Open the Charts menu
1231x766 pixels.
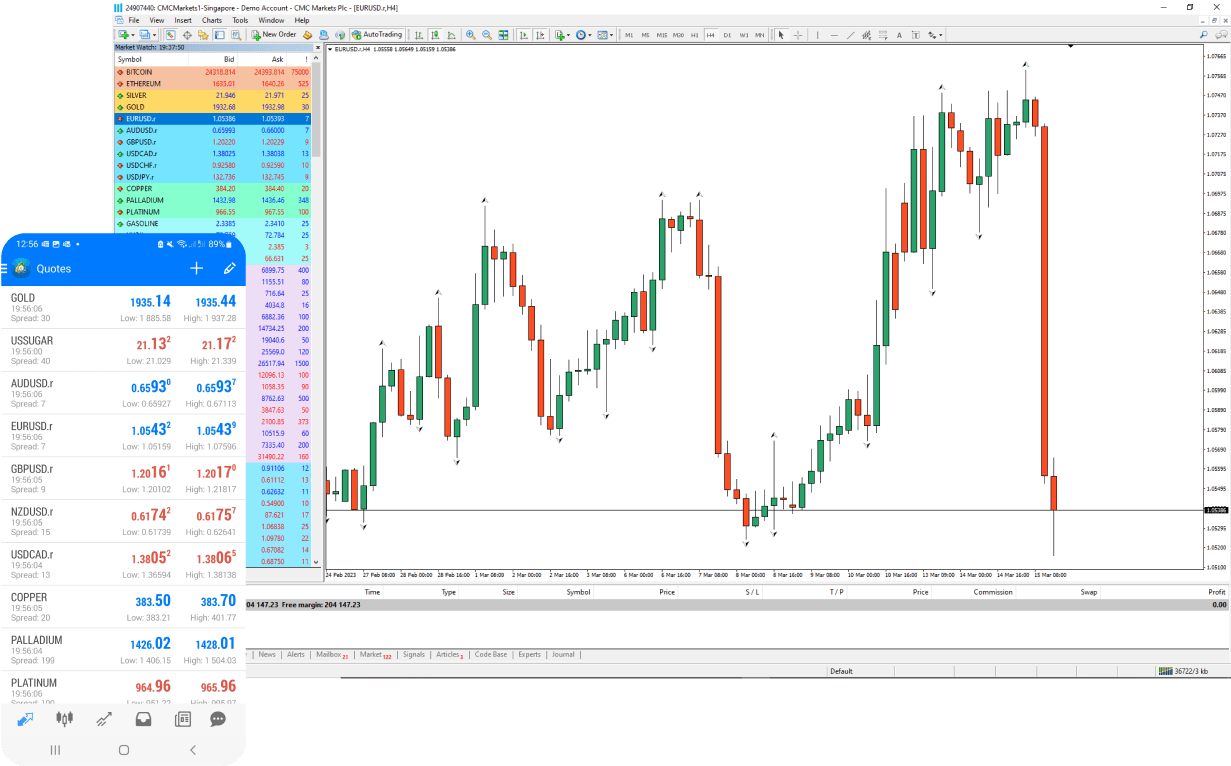(x=212, y=20)
